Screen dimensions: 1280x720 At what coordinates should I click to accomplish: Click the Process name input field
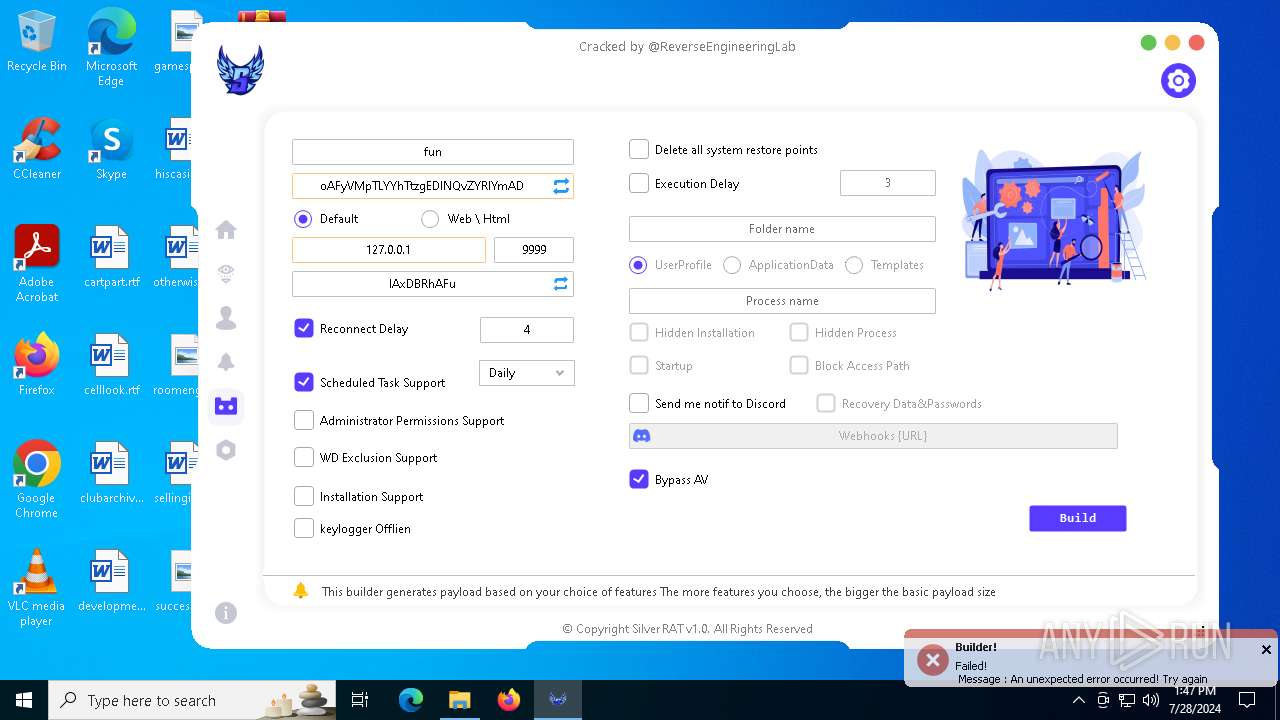782,301
